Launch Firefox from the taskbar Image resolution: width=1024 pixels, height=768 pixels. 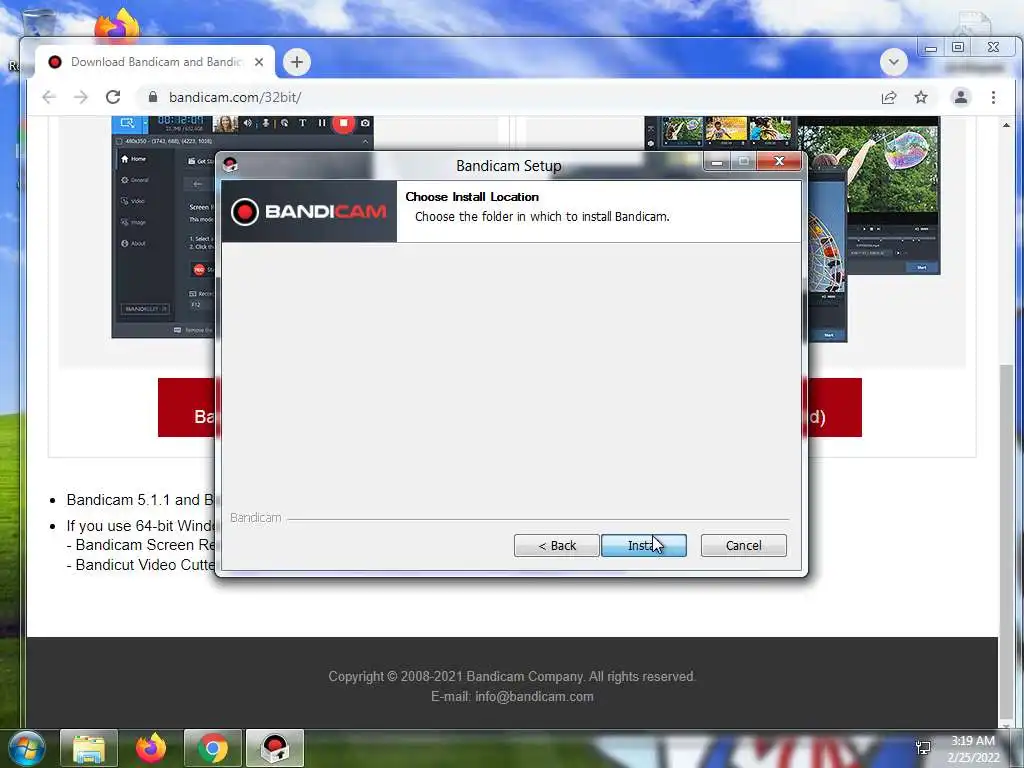(151, 748)
